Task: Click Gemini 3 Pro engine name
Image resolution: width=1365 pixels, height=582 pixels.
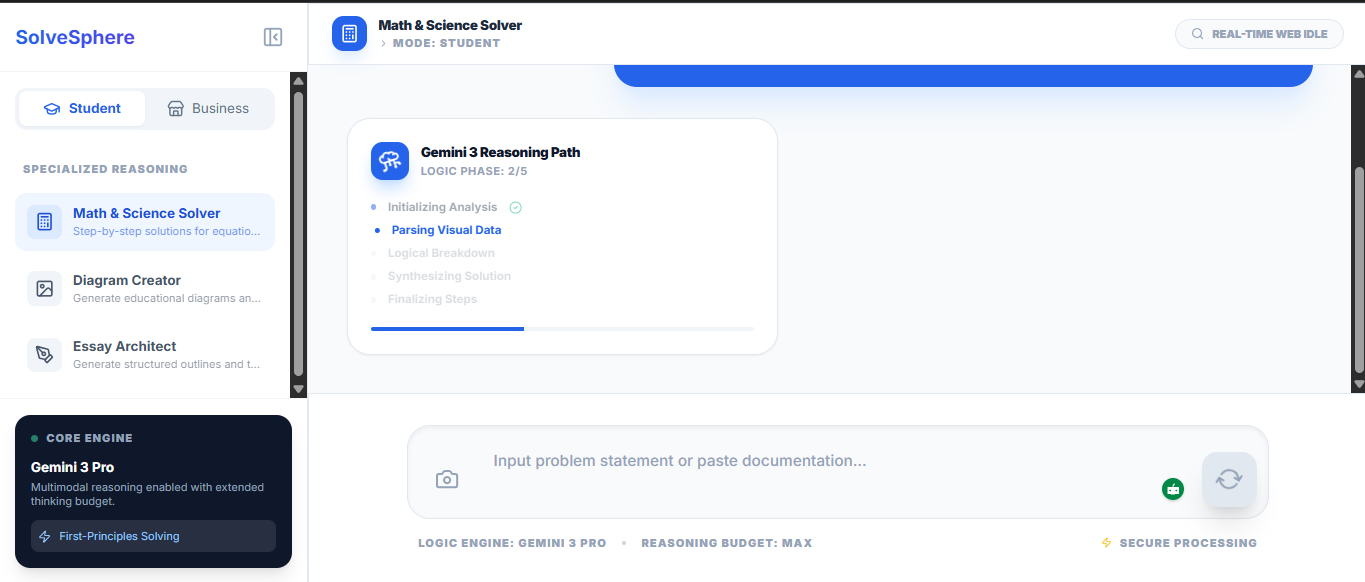Action: point(72,467)
